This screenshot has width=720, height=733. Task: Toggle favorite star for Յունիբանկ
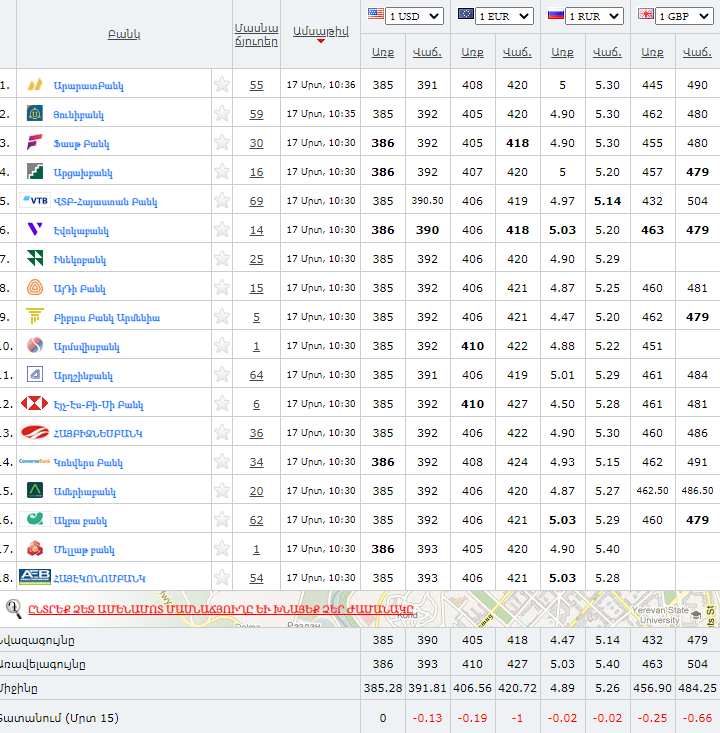[222, 114]
